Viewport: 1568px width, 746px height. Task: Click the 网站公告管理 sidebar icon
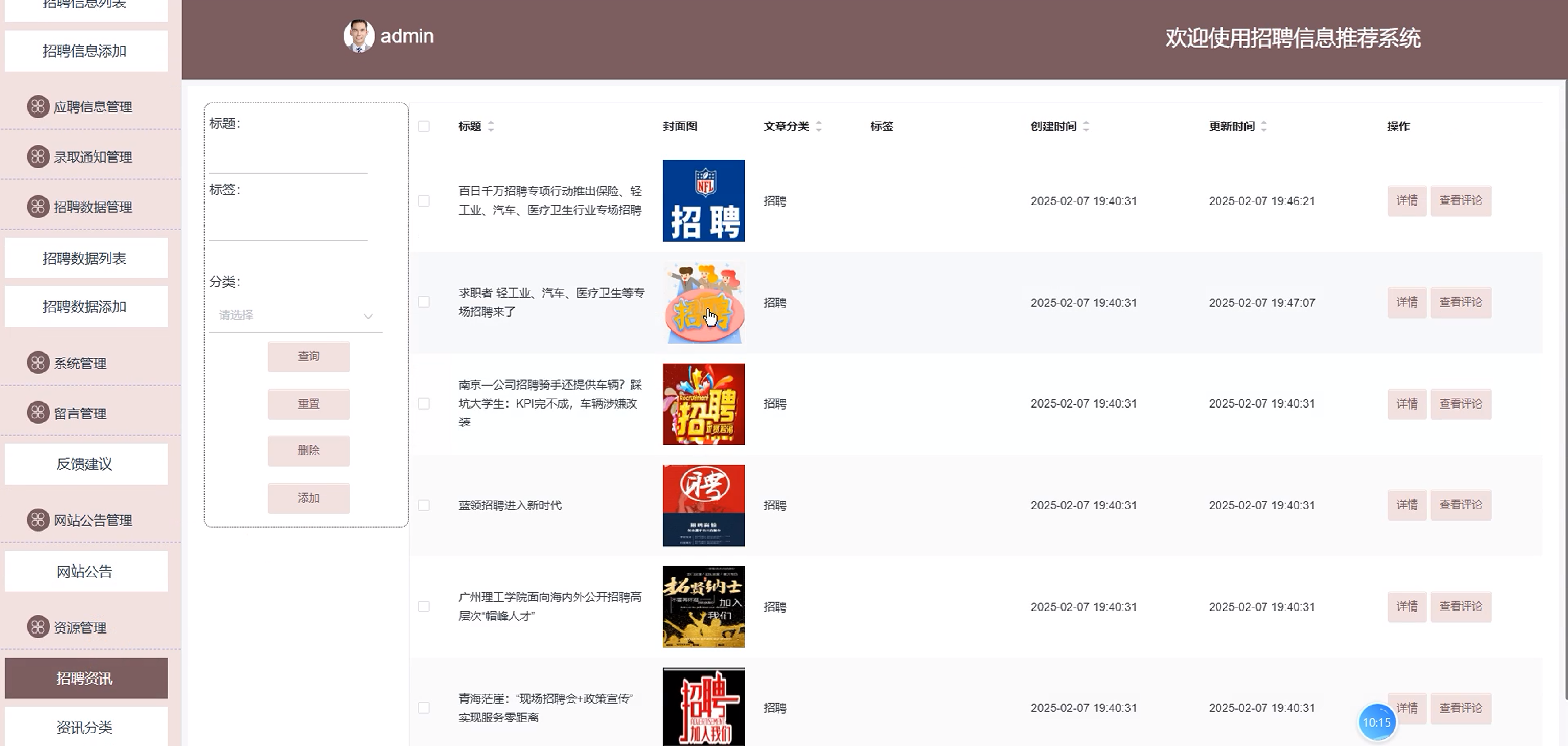[38, 520]
